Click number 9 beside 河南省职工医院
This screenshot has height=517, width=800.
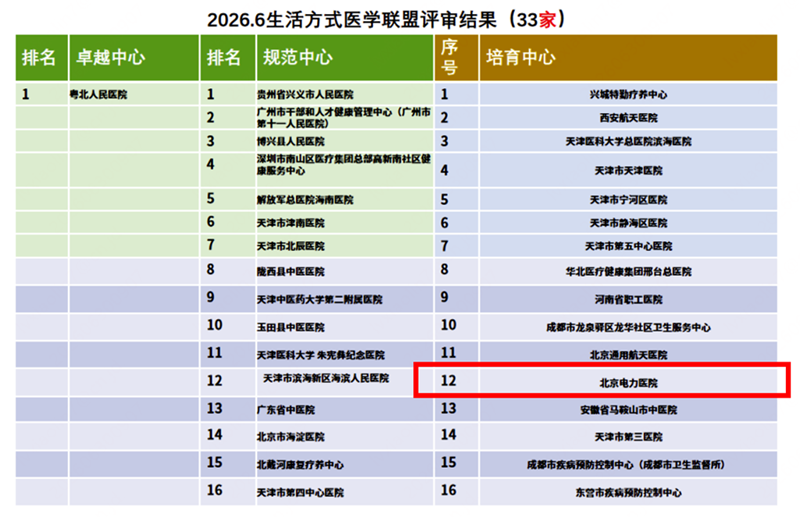point(444,297)
